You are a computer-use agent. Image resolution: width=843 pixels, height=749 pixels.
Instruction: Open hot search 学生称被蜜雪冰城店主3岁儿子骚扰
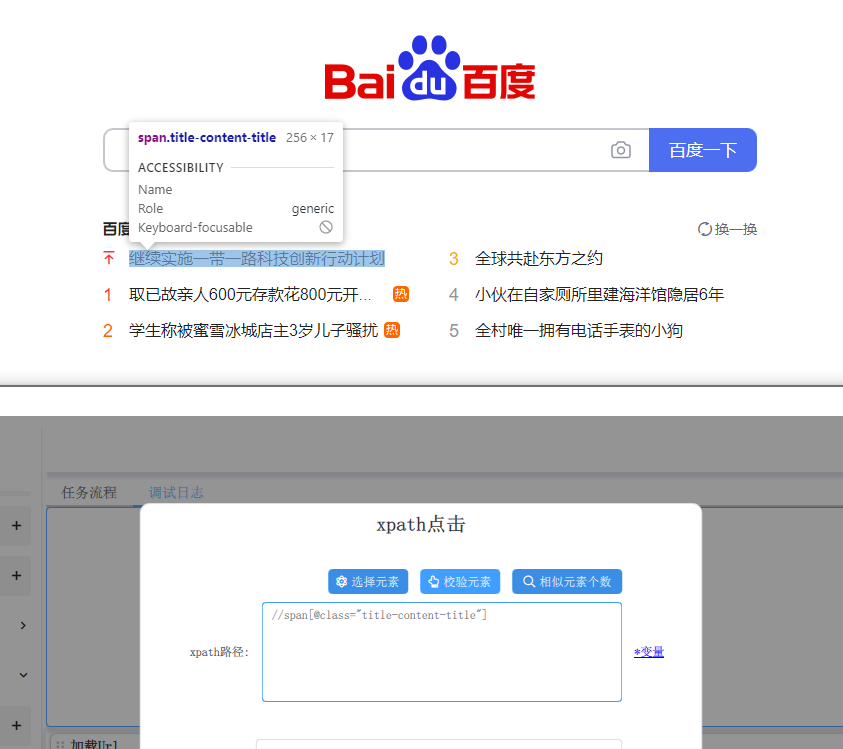click(x=254, y=331)
